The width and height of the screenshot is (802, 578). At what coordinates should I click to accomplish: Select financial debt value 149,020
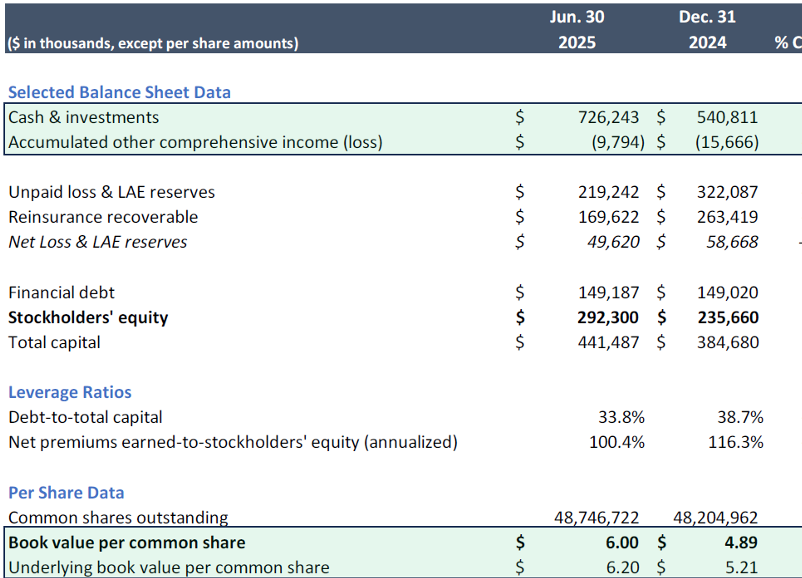727,292
